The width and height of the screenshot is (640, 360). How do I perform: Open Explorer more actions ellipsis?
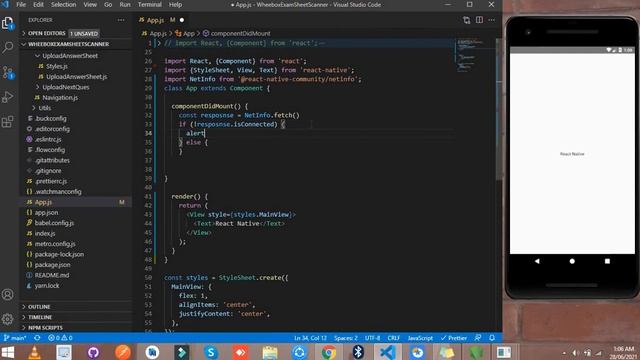click(x=121, y=20)
